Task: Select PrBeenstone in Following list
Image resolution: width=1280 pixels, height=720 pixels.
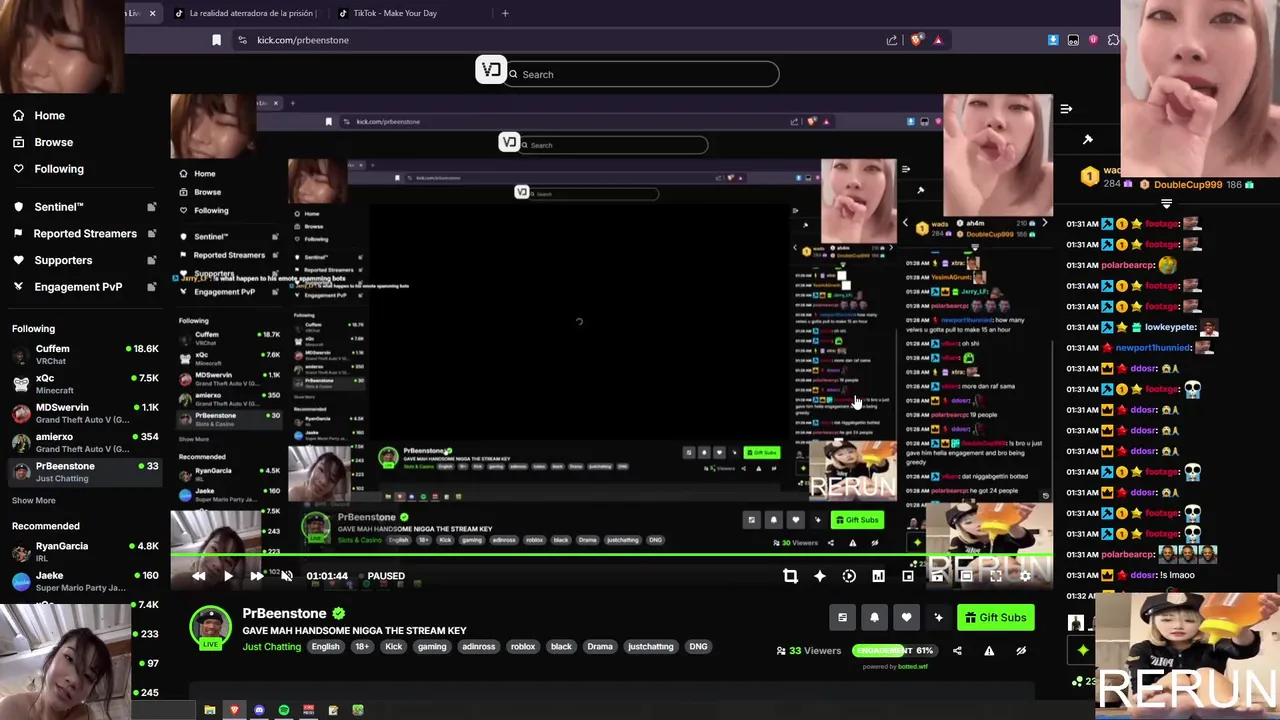Action: click(84, 471)
